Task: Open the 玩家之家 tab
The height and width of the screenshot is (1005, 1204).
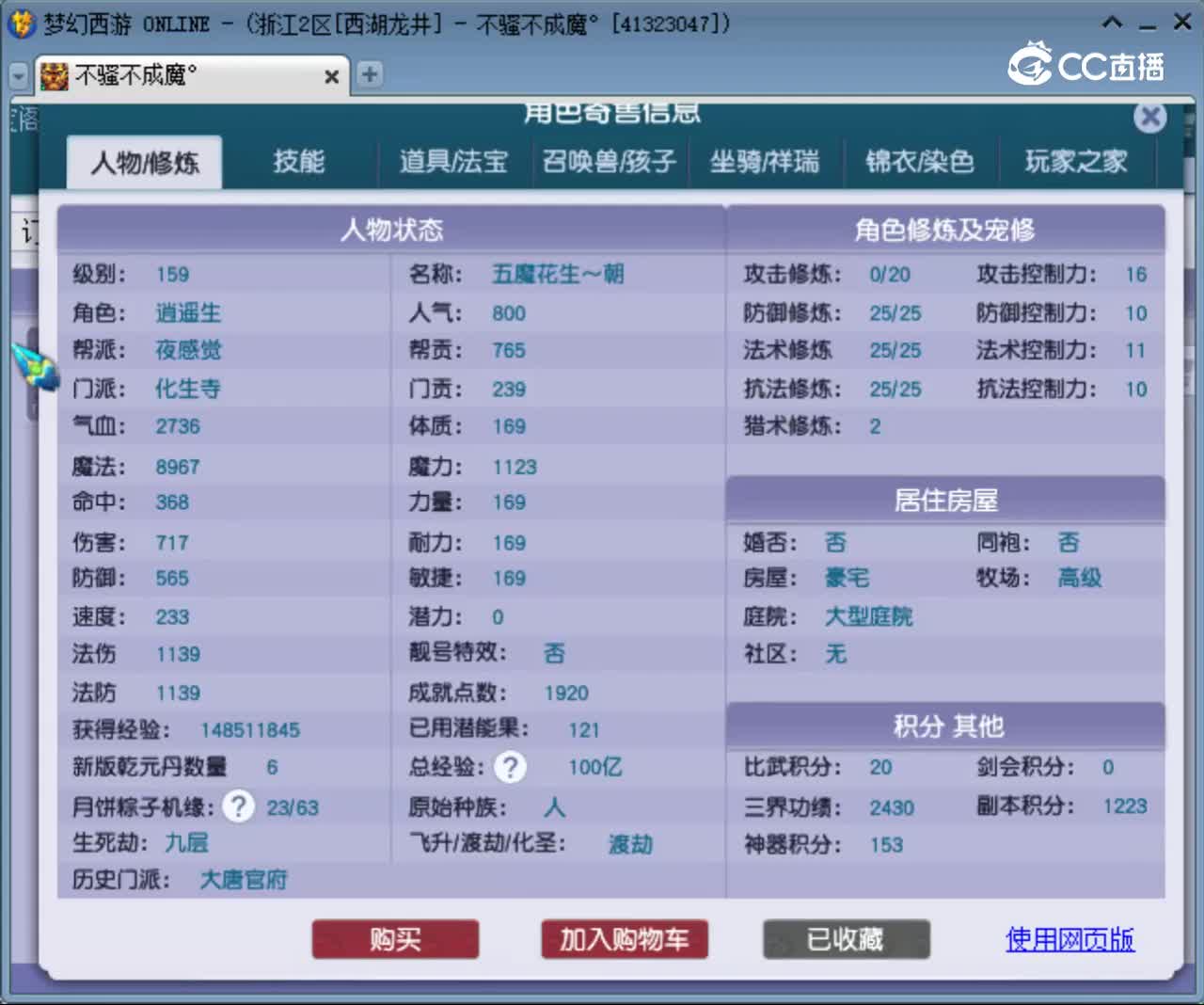Action: pos(1076,162)
